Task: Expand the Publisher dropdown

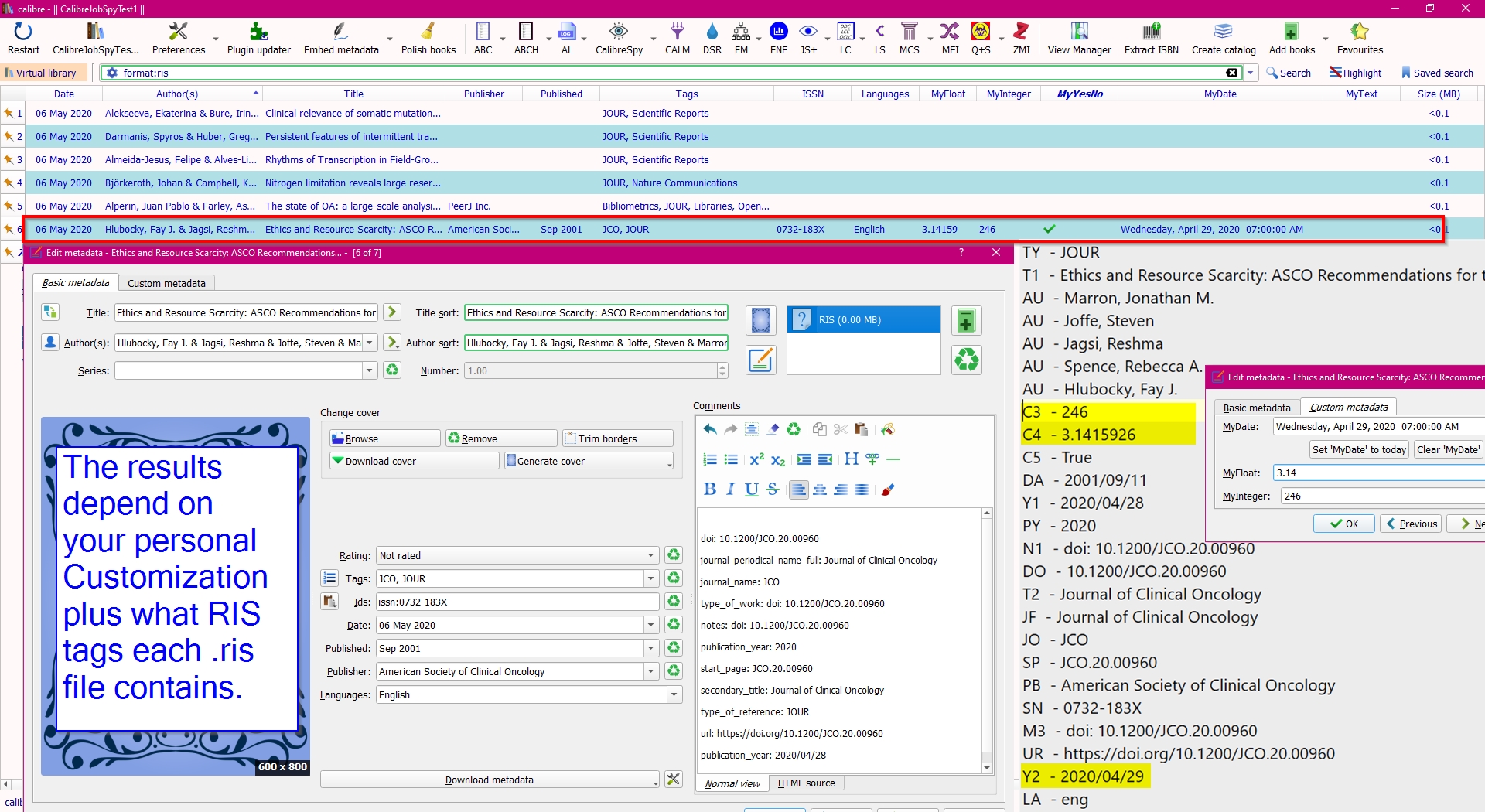Action: (x=651, y=671)
